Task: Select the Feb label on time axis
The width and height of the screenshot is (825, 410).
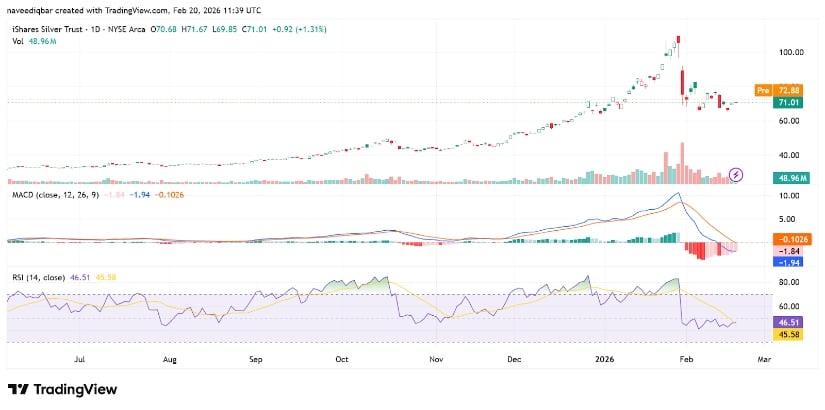Action: (686, 356)
